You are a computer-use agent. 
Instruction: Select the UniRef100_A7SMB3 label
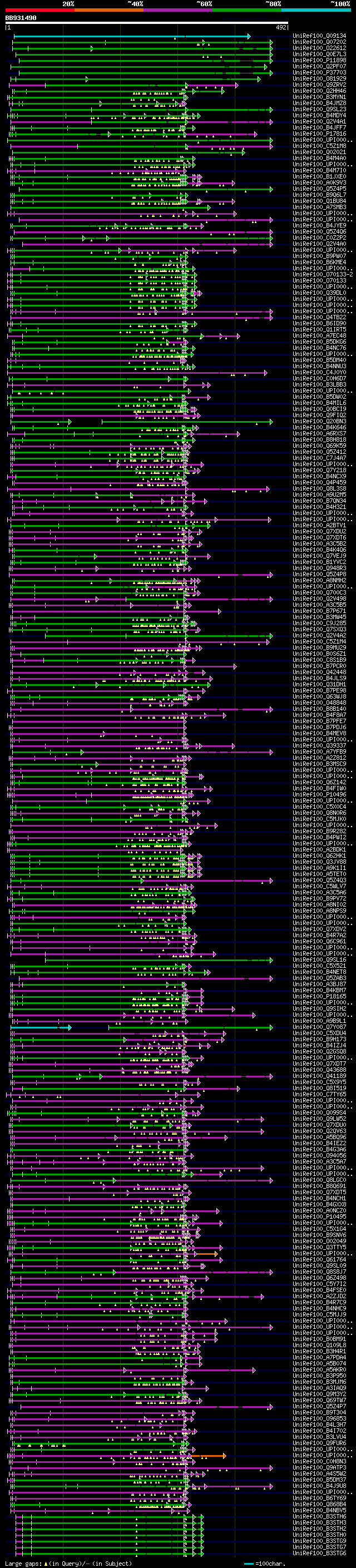[319, 207]
